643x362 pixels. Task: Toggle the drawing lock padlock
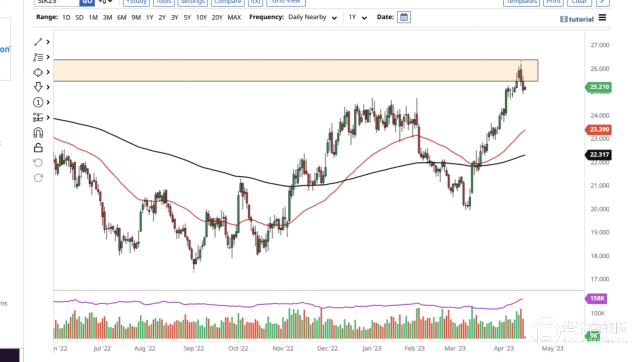pos(38,148)
